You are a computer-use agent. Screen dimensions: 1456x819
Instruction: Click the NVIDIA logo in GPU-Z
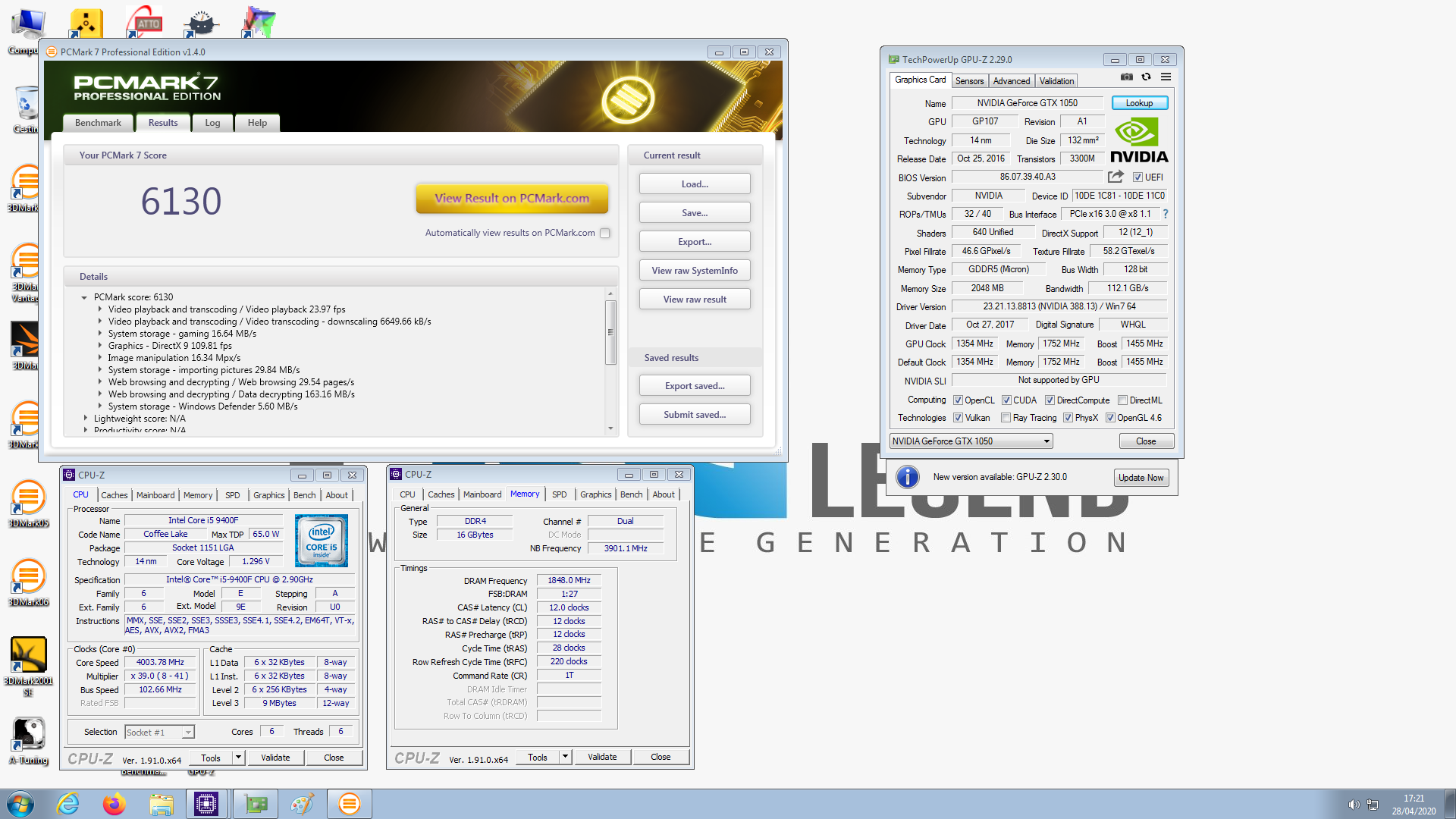[x=1139, y=141]
